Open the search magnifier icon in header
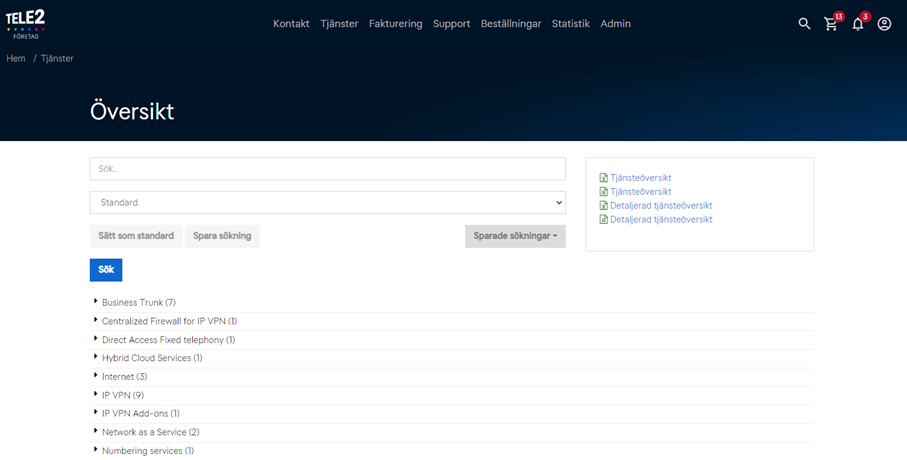The image size is (907, 460). [x=804, y=24]
